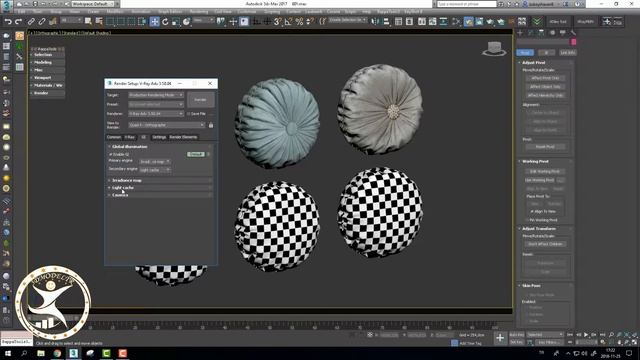Select the Unlink Selection icon

42,22
